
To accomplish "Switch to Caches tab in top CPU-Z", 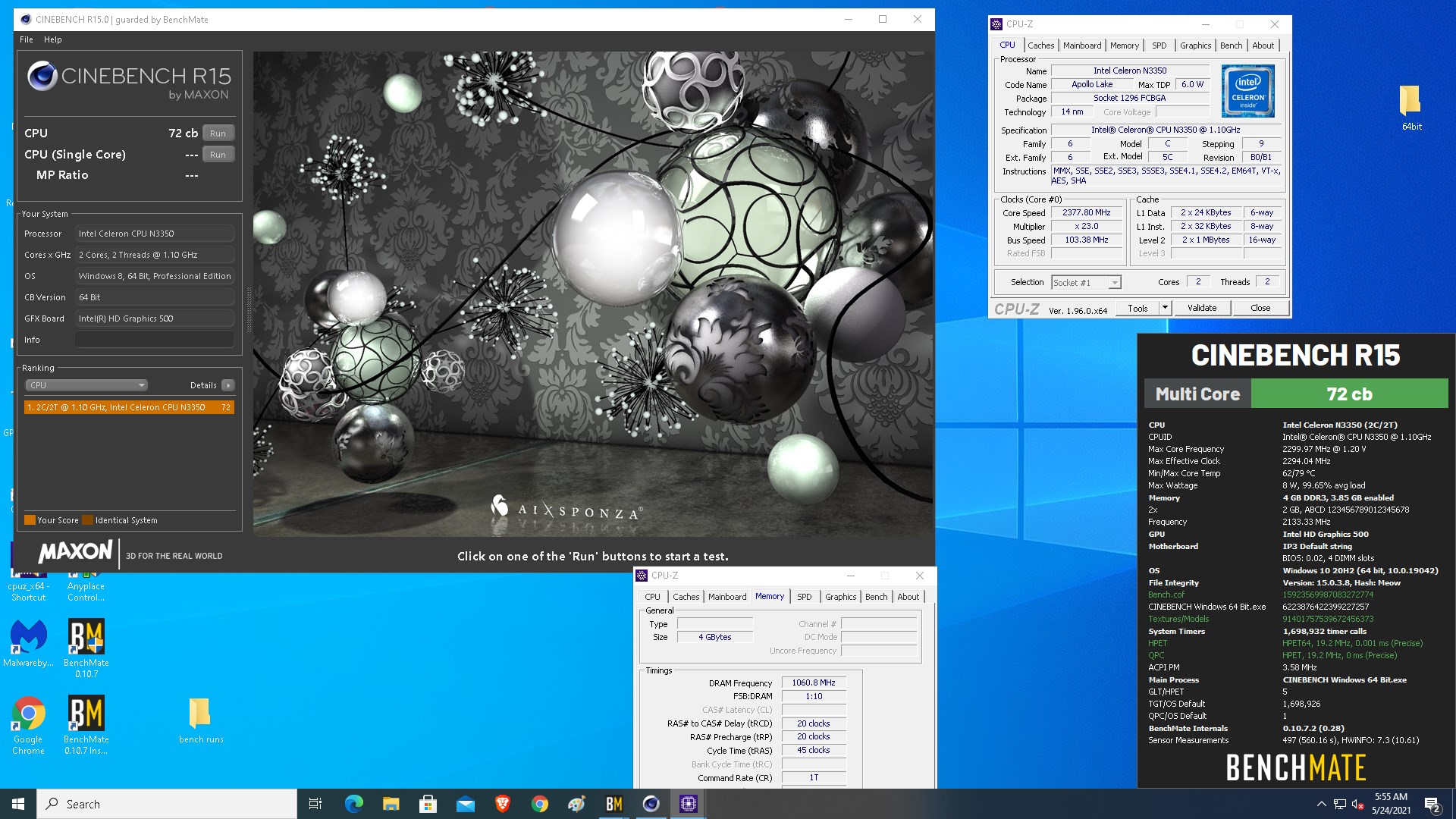I will [x=1040, y=45].
